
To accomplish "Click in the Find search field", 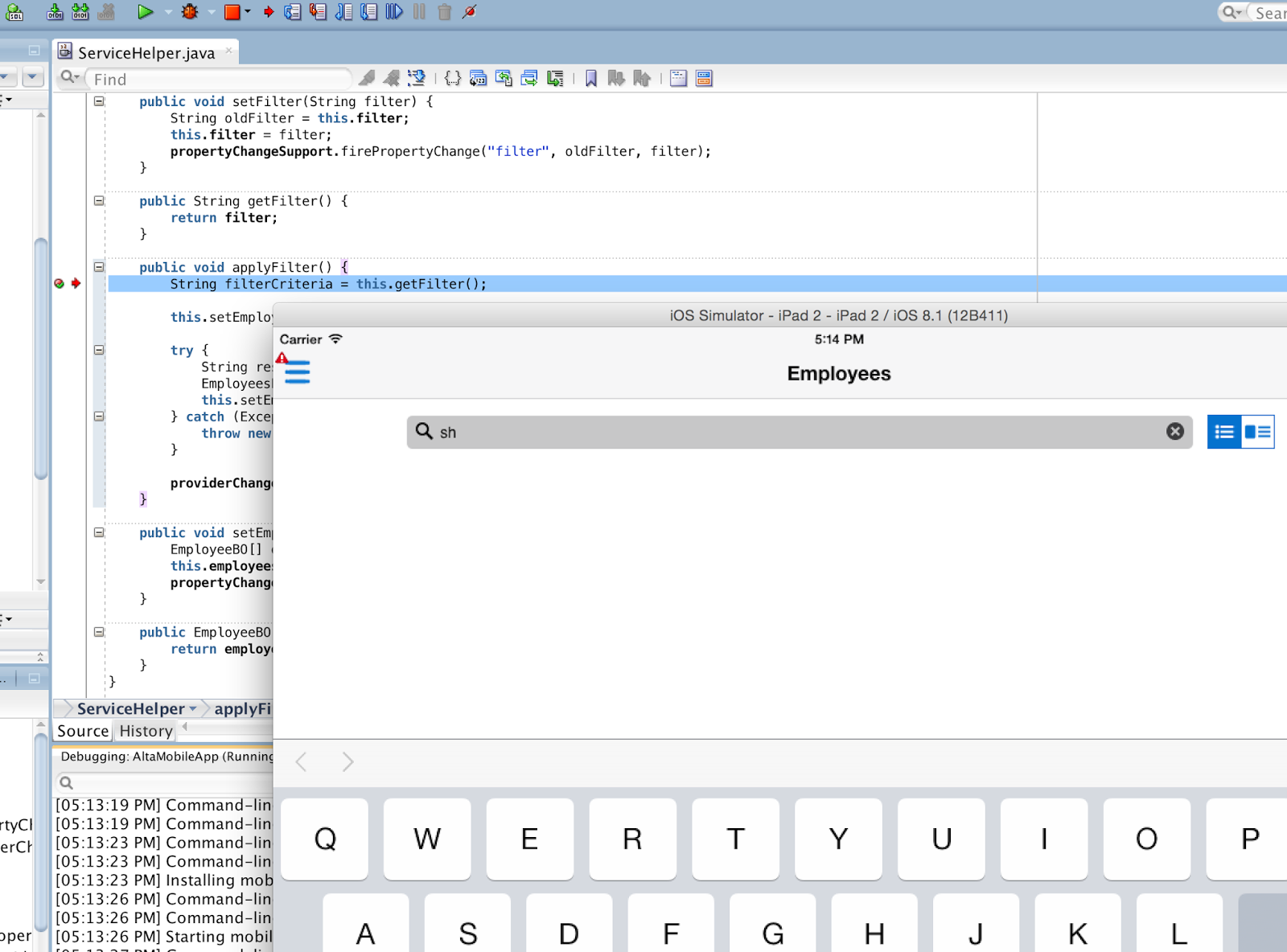I will (219, 79).
